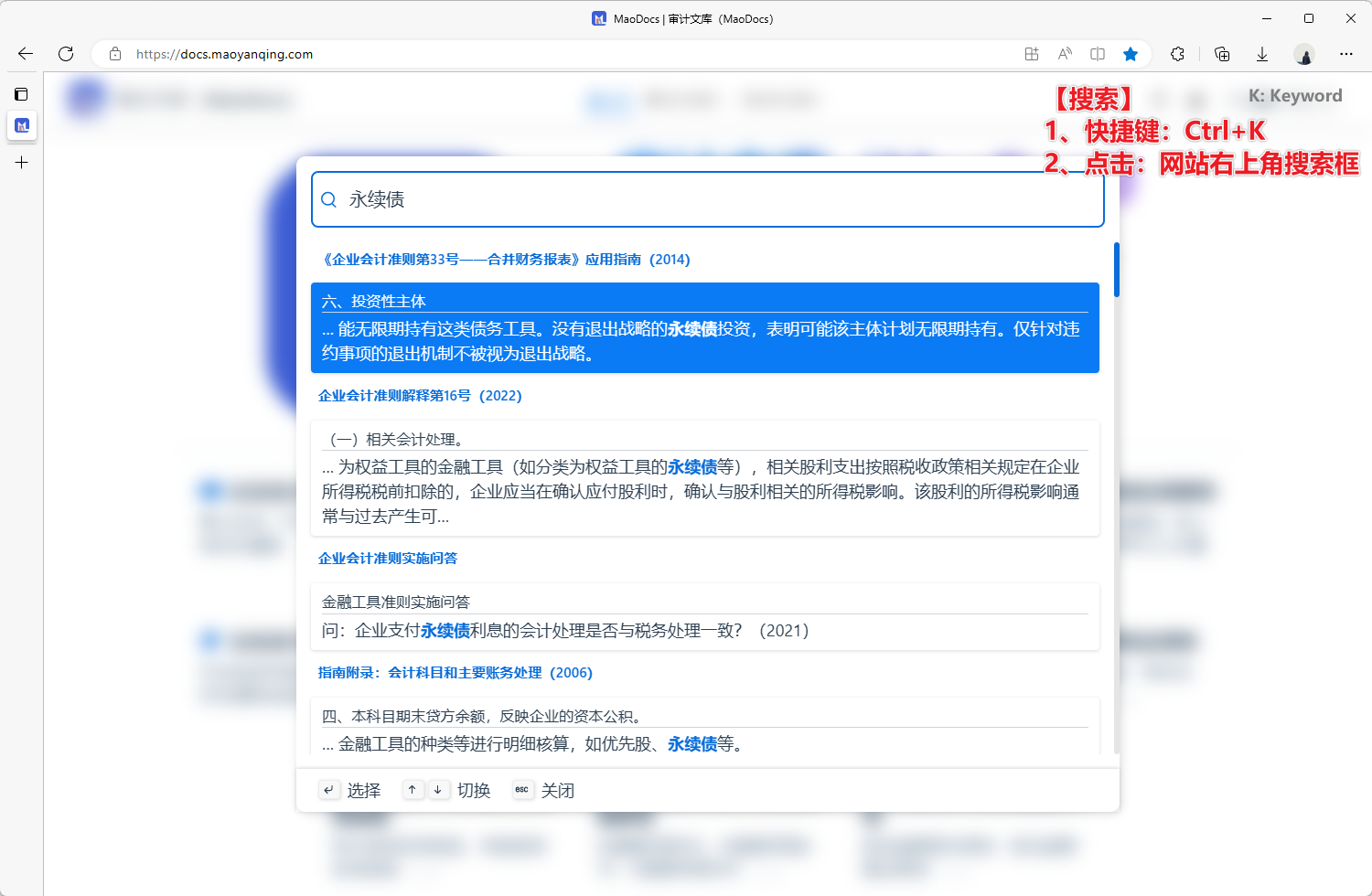Click the search results scrollbar thumb

pos(1116,270)
